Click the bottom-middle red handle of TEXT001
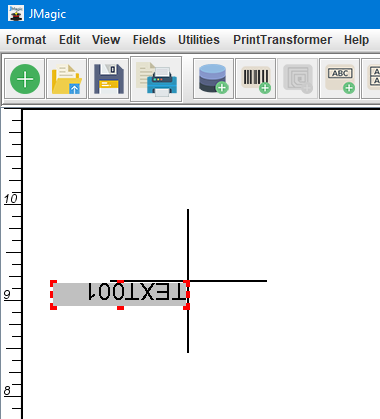The image size is (380, 419). pos(120,307)
